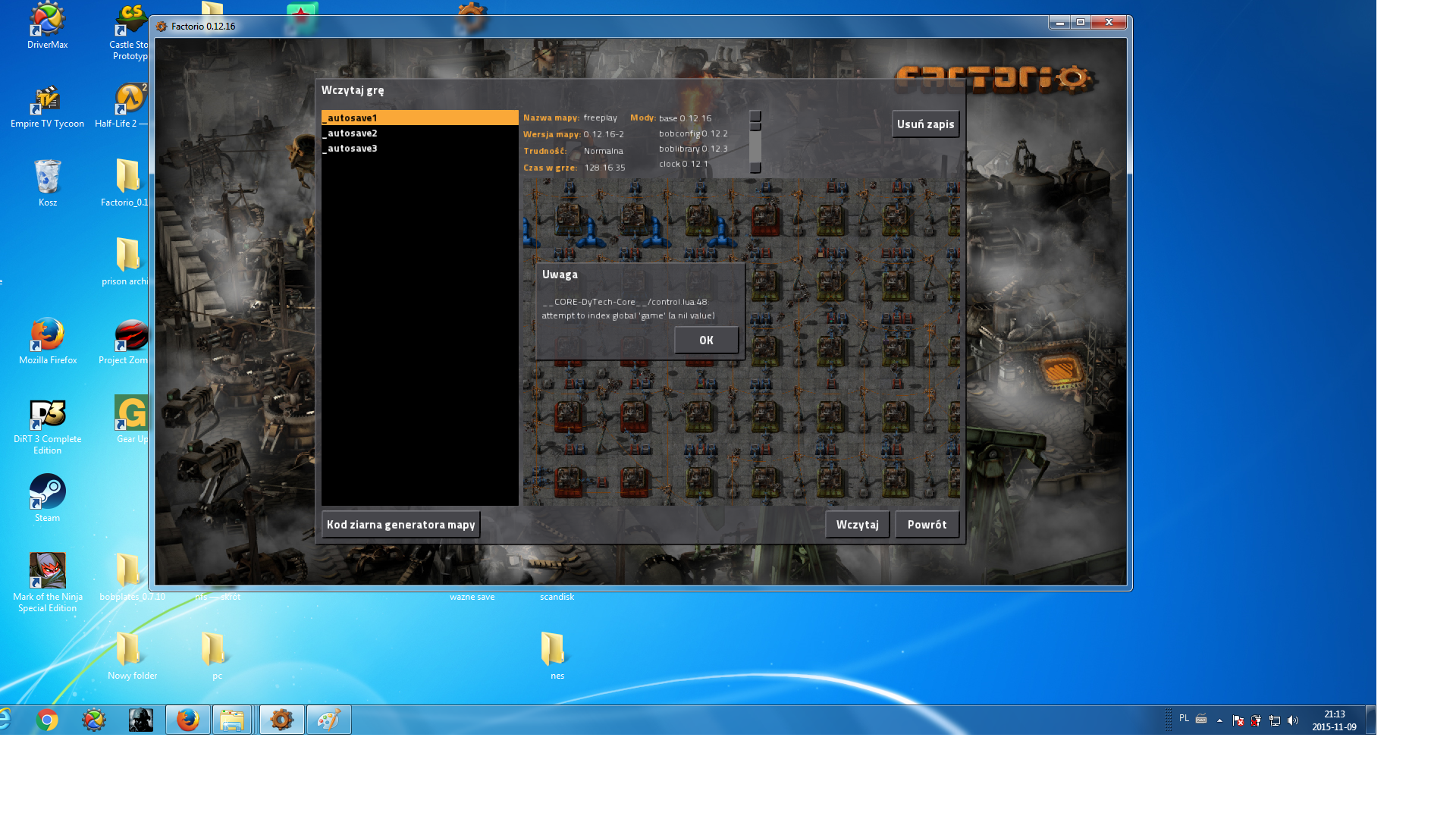This screenshot has height=819, width=1456.
Task: Open the Steam desktop shortcut
Action: [47, 498]
